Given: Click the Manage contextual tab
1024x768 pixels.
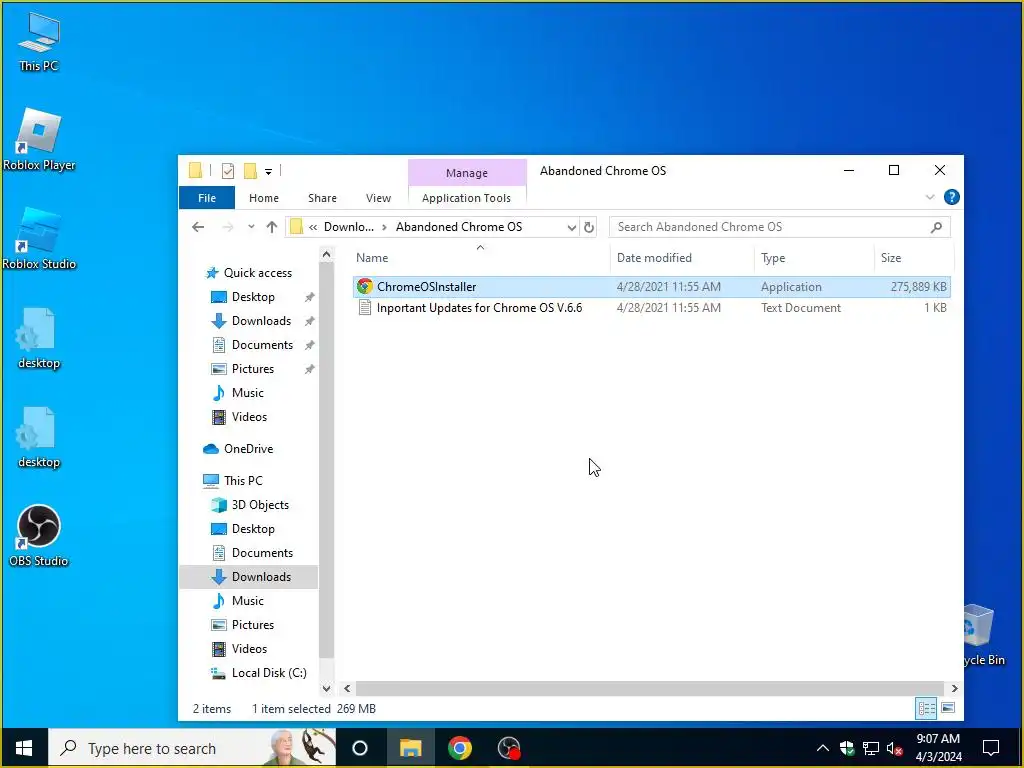Looking at the screenshot, I should pyautogui.click(x=467, y=173).
